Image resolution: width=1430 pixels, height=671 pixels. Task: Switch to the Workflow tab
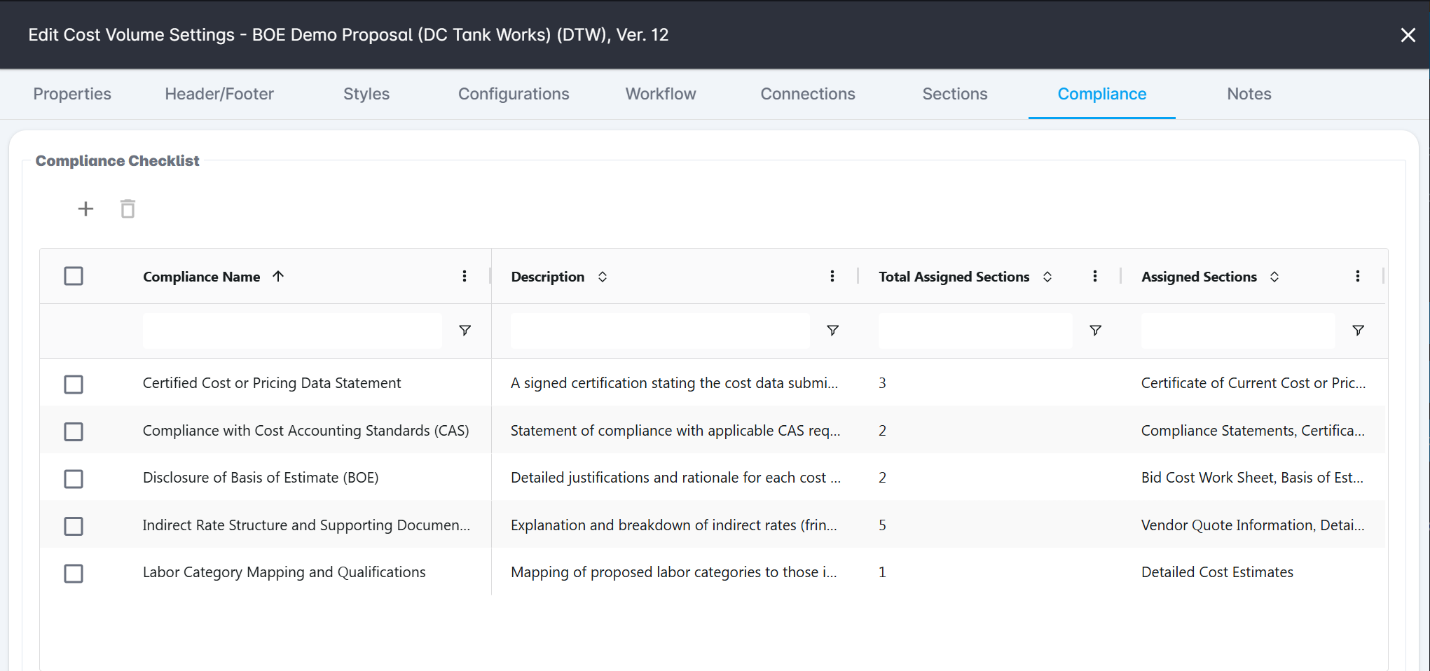(x=660, y=94)
